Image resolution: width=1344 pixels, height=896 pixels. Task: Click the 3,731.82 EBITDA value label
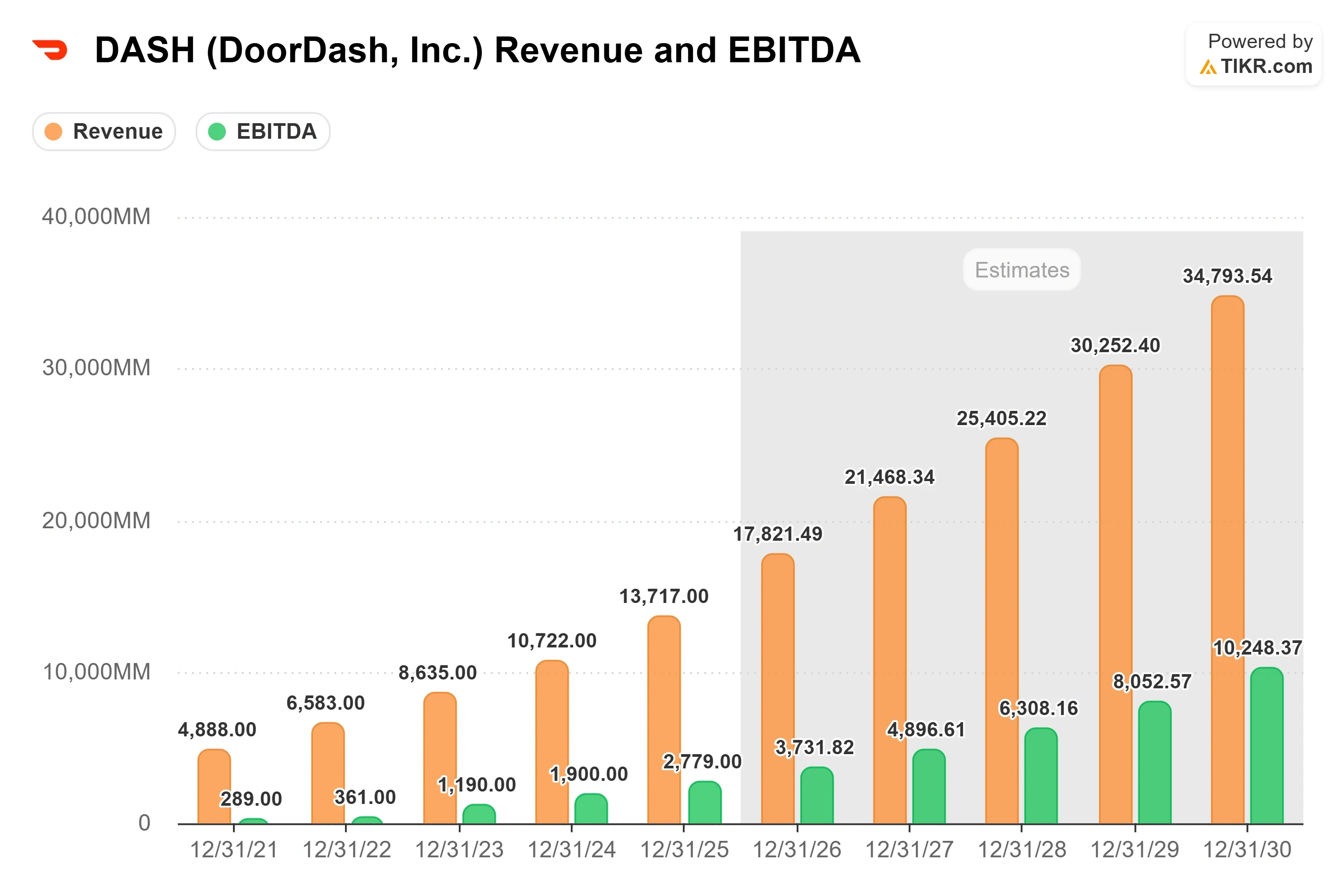[814, 747]
